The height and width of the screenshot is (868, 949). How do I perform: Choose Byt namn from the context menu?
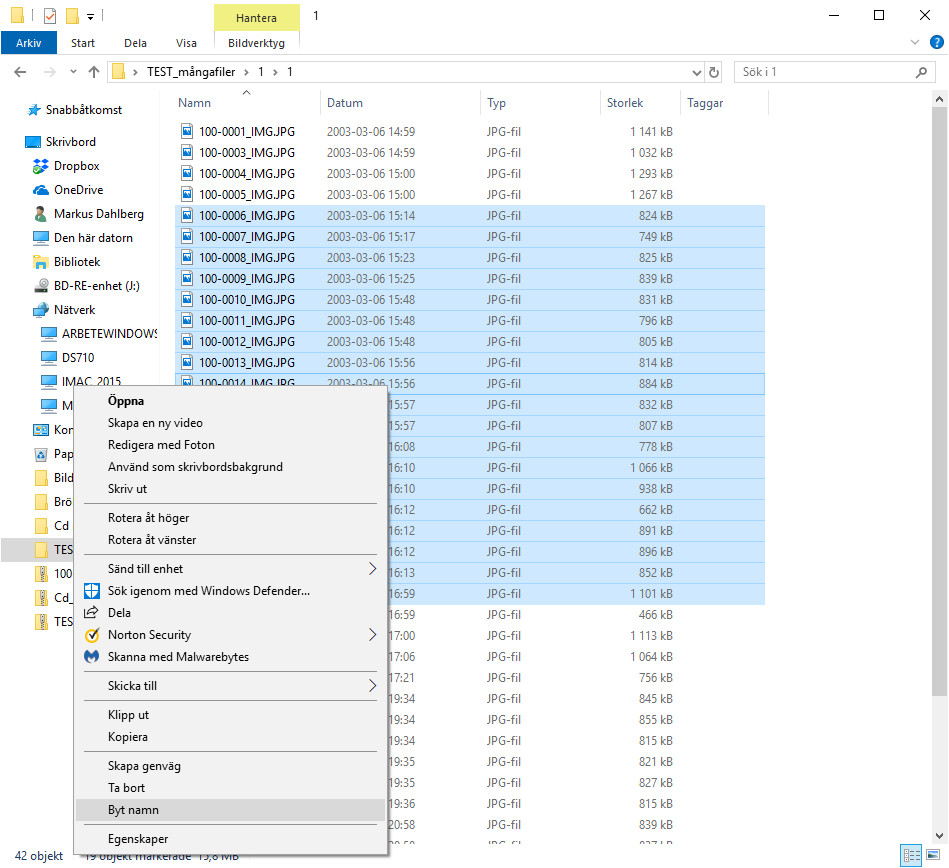tap(133, 810)
